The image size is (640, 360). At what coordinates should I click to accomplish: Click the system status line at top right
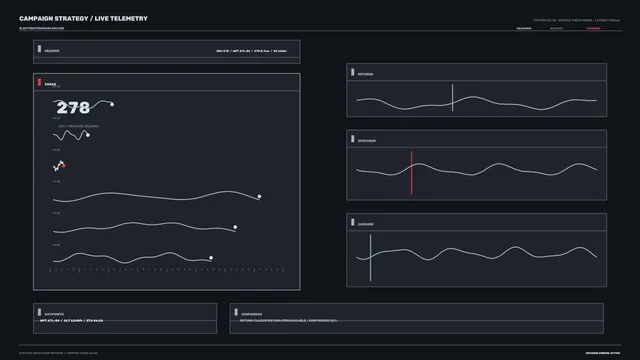pyautogui.click(x=577, y=20)
